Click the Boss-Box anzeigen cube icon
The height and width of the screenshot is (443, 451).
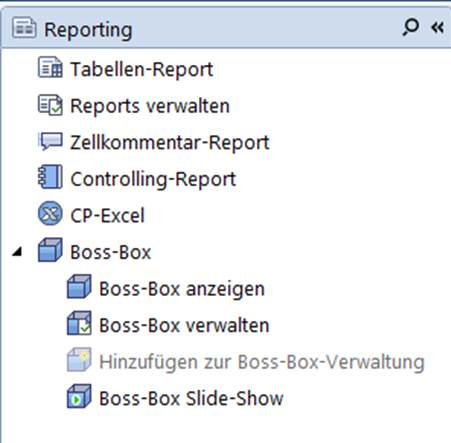pos(79,286)
